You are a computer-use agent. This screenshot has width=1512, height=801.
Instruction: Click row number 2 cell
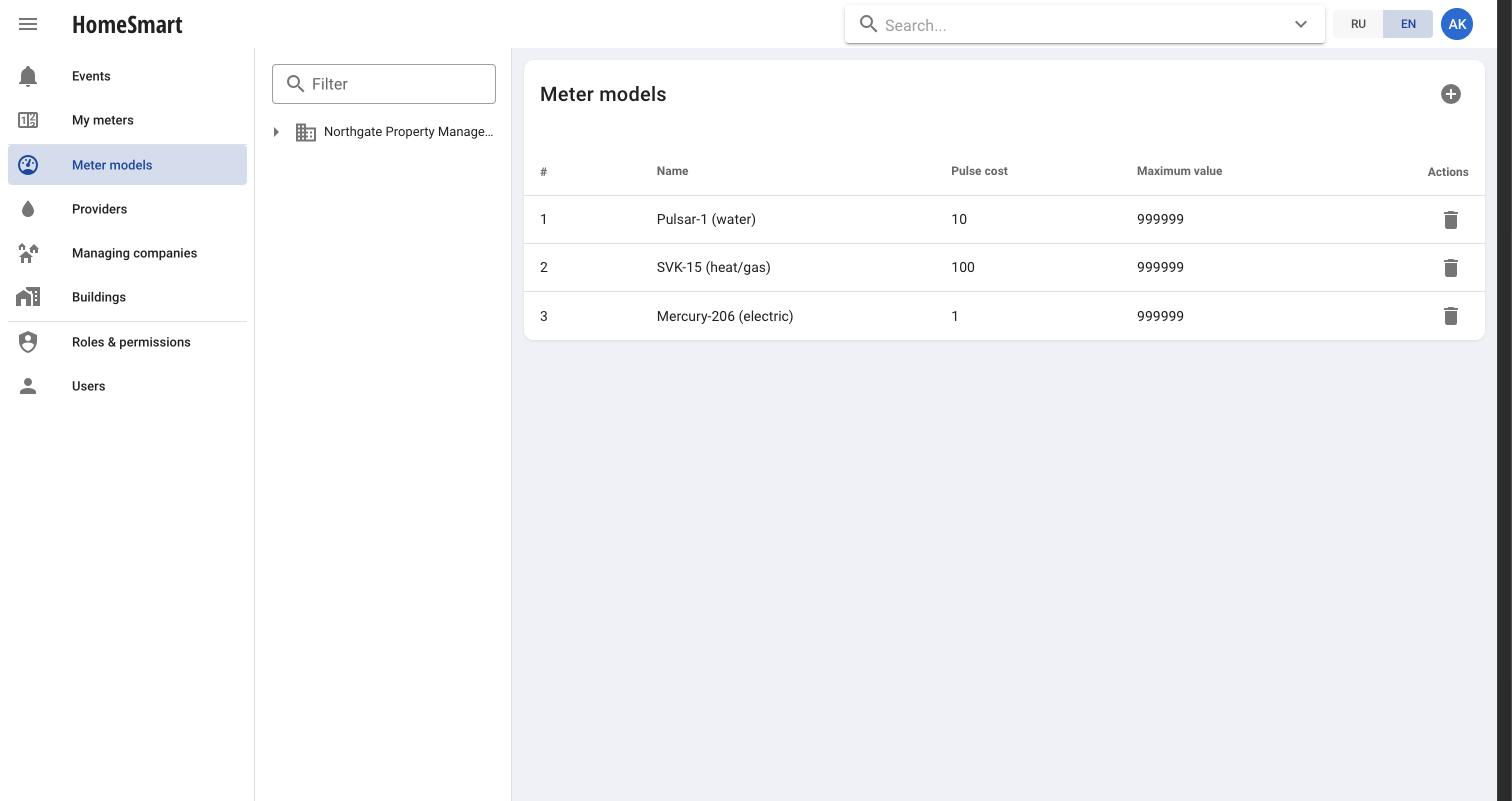544,267
